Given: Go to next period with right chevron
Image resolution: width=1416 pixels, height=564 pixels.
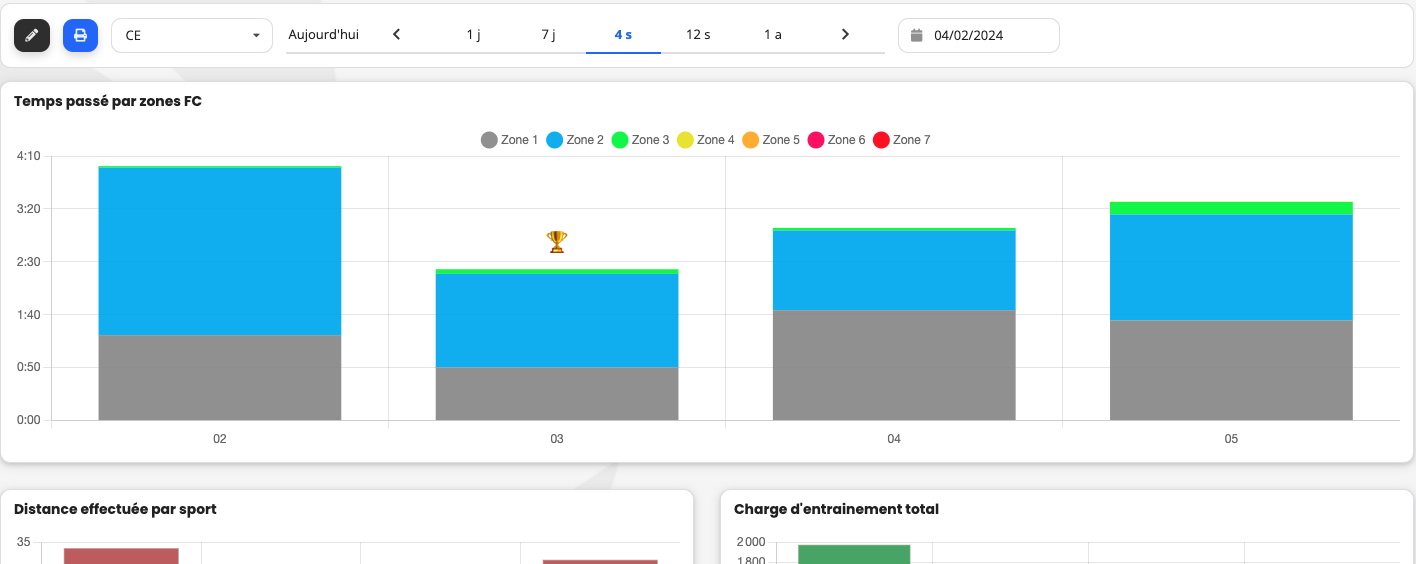Looking at the screenshot, I should click(845, 34).
